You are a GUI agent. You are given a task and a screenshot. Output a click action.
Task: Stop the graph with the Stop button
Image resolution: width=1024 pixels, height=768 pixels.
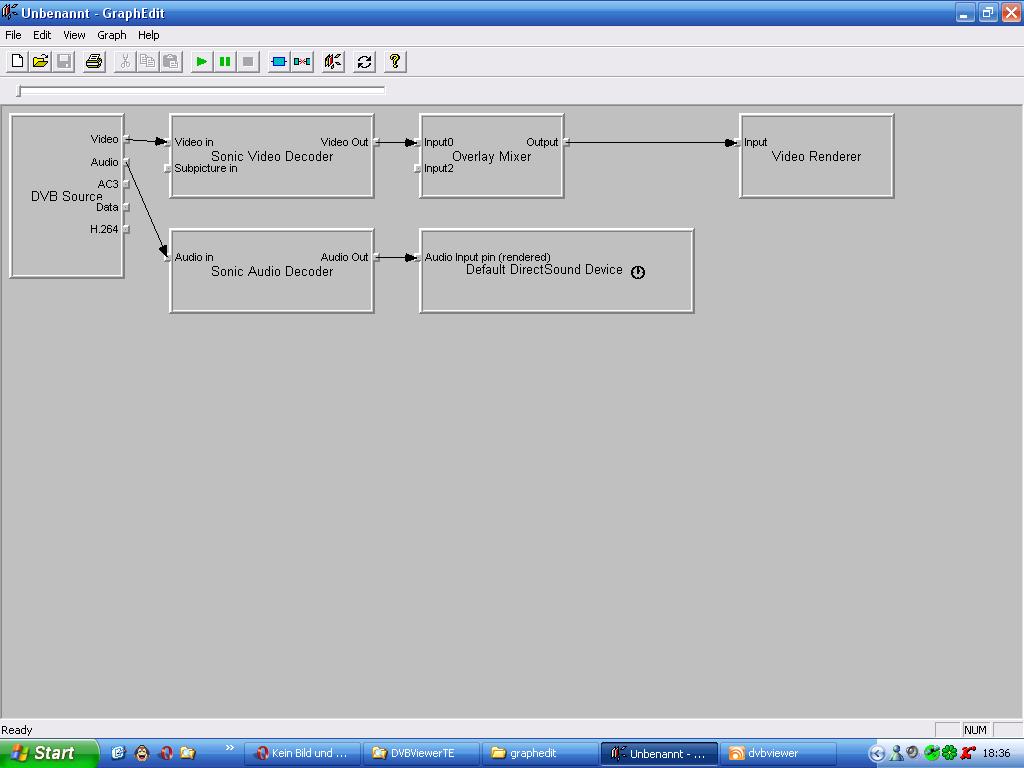[x=248, y=61]
